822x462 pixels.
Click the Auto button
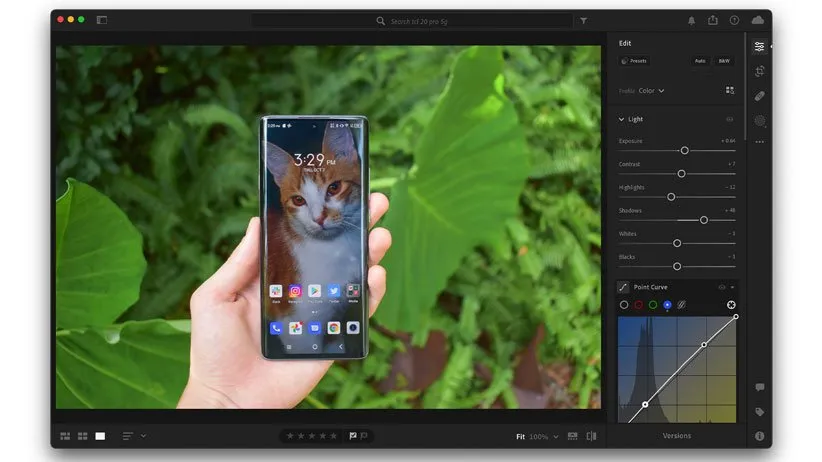click(700, 61)
